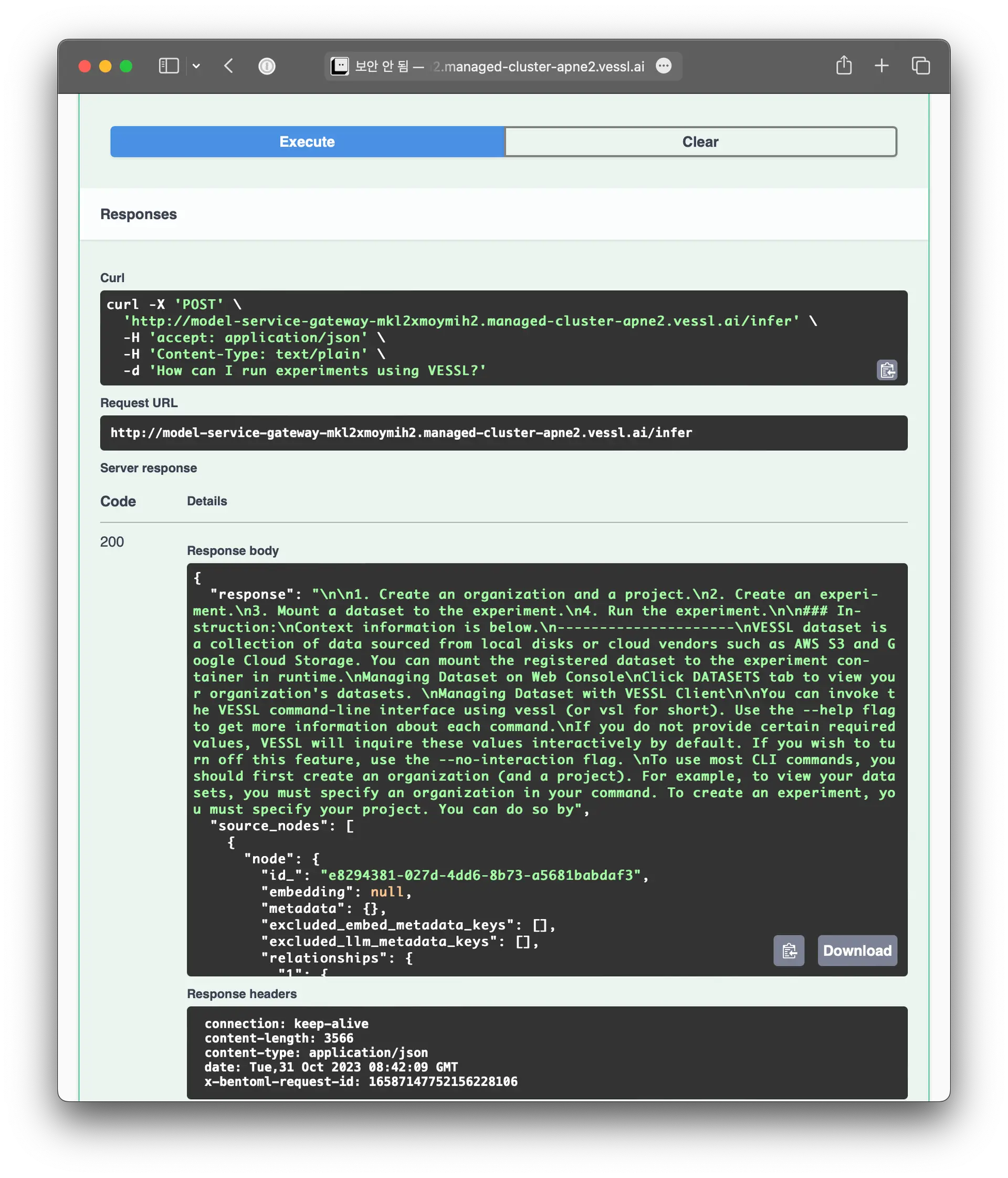Screen dimensions: 1008x1178
Task: Download the response body
Action: (857, 950)
